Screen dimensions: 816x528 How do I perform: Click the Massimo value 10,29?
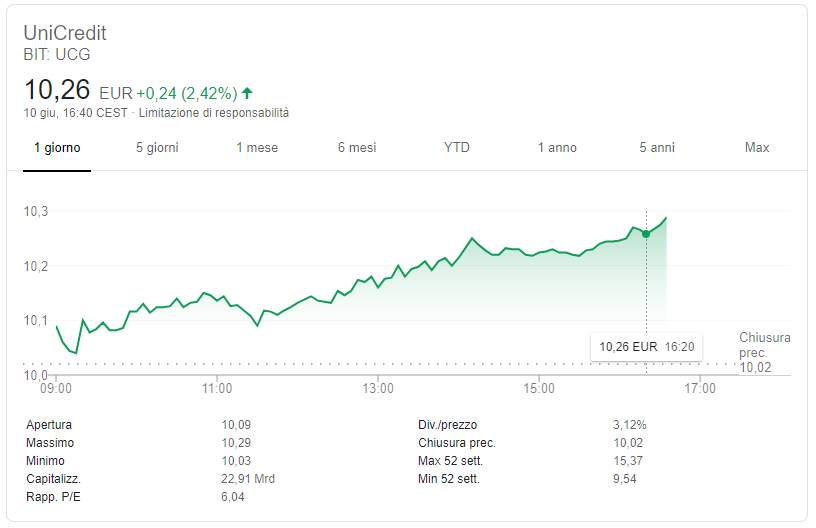[236, 443]
